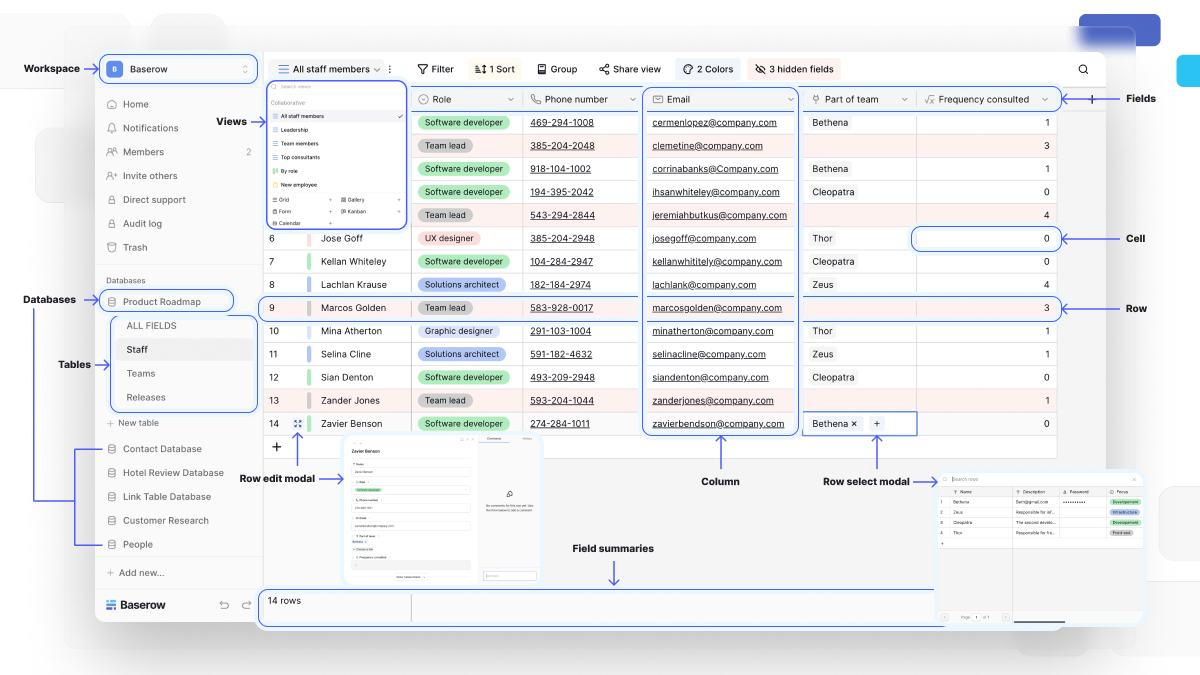Open the Link Table Database
The image size is (1200, 675).
coord(159,497)
